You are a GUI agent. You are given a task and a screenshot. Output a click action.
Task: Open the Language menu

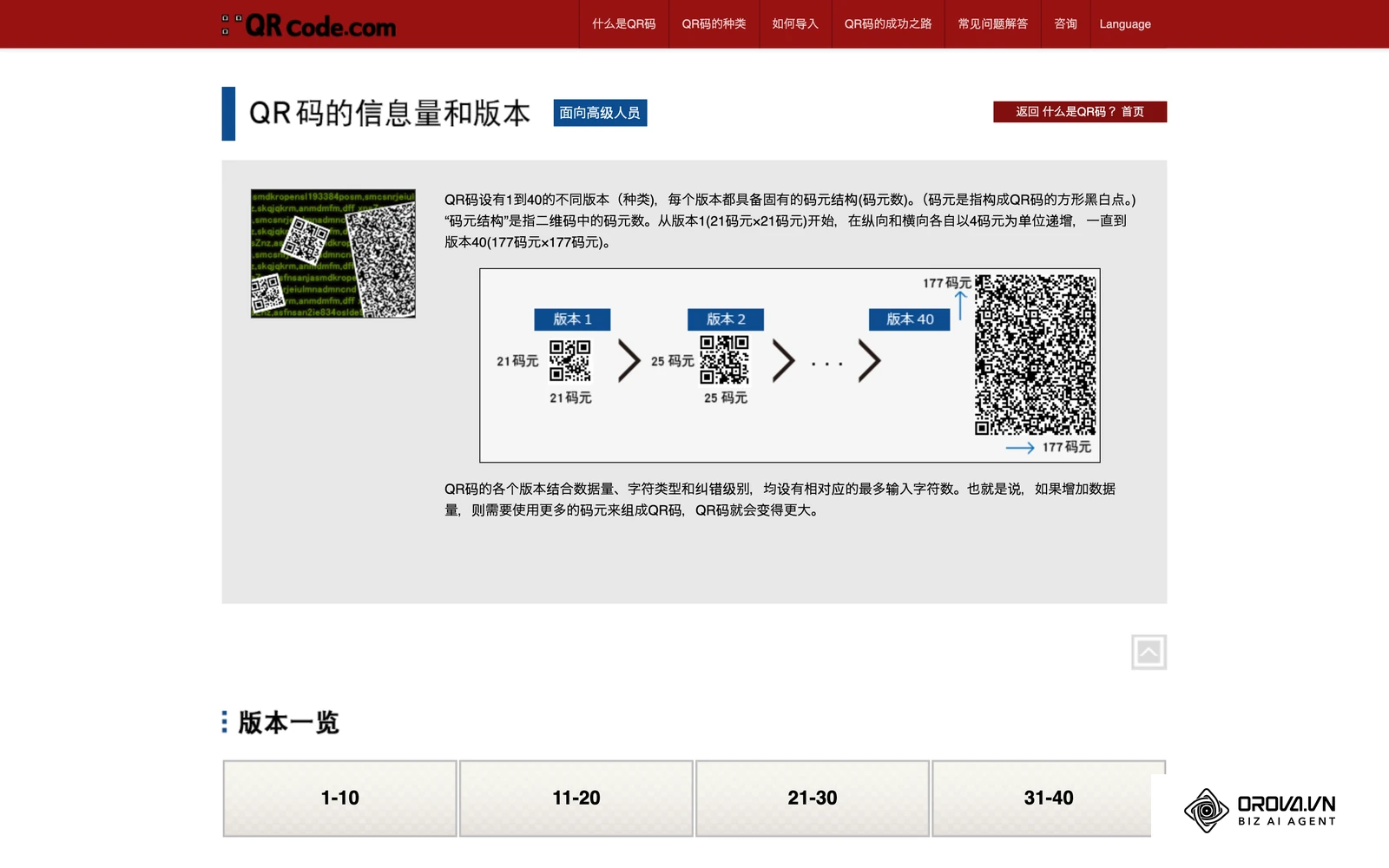(x=1125, y=24)
